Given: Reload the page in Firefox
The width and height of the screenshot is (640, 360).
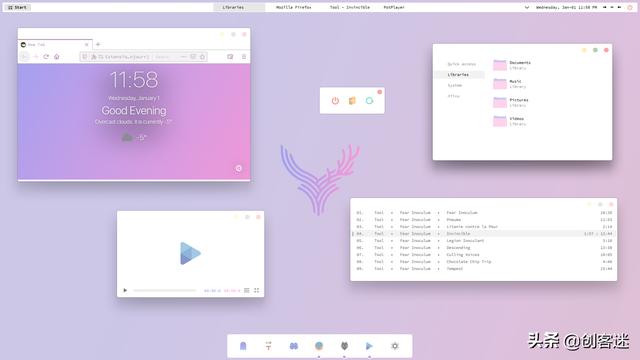Looking at the screenshot, I should [46, 57].
